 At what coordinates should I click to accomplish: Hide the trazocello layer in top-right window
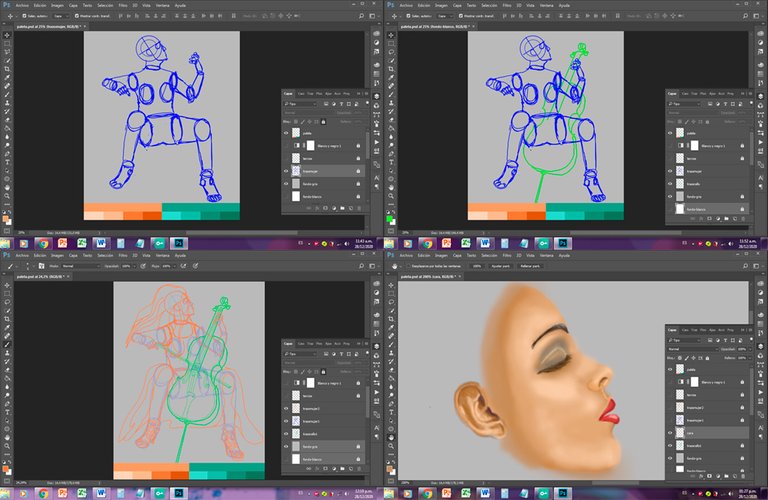[670, 184]
